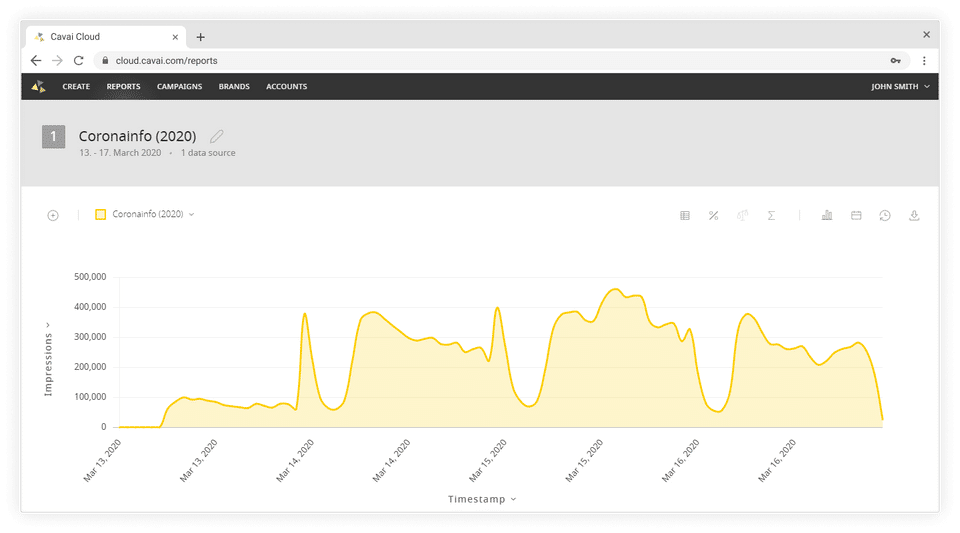Select the Cavai Cloud browser tab
960x533 pixels.
click(x=105, y=37)
